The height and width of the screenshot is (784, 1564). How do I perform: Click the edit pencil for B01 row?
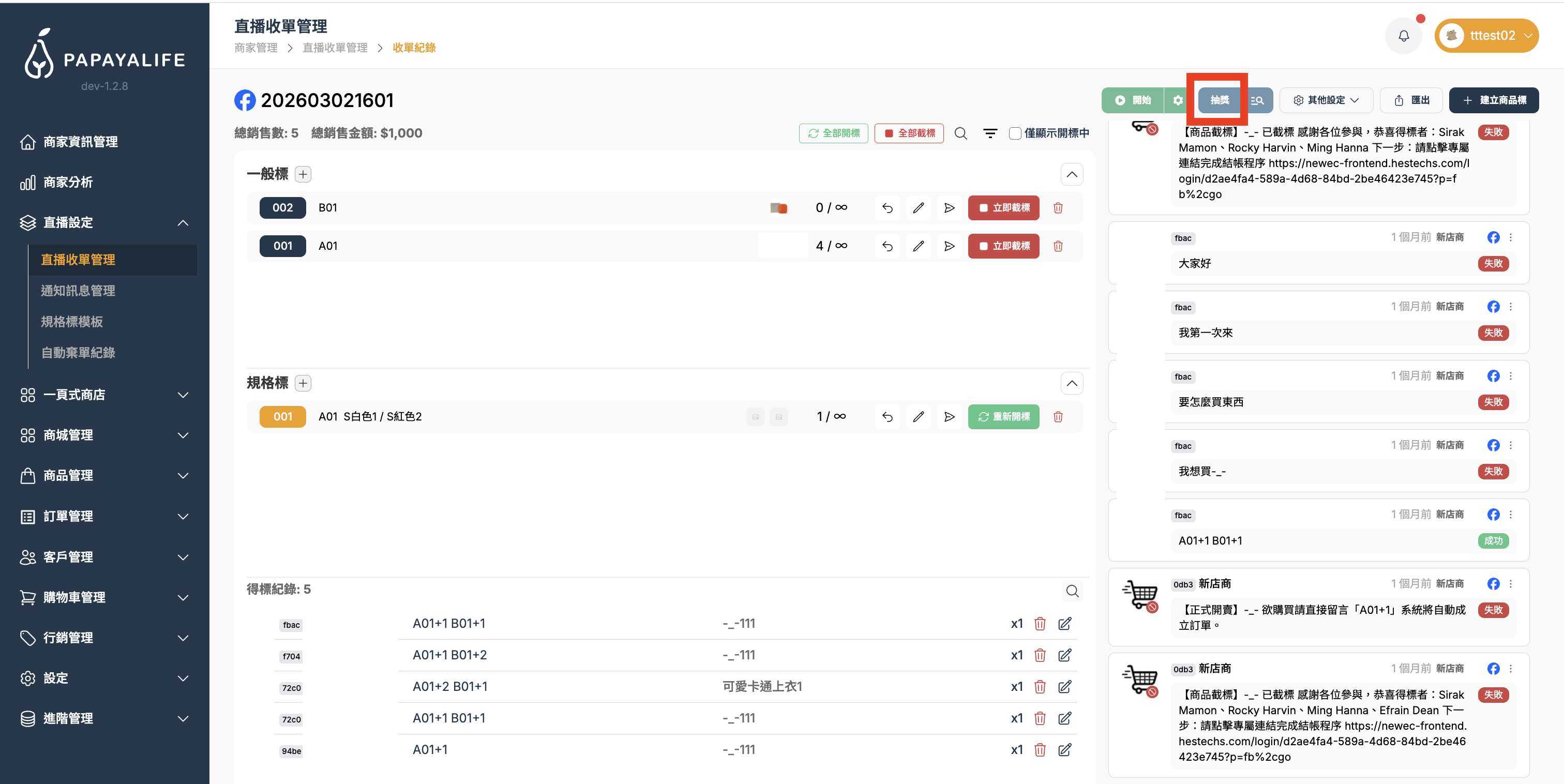point(918,208)
